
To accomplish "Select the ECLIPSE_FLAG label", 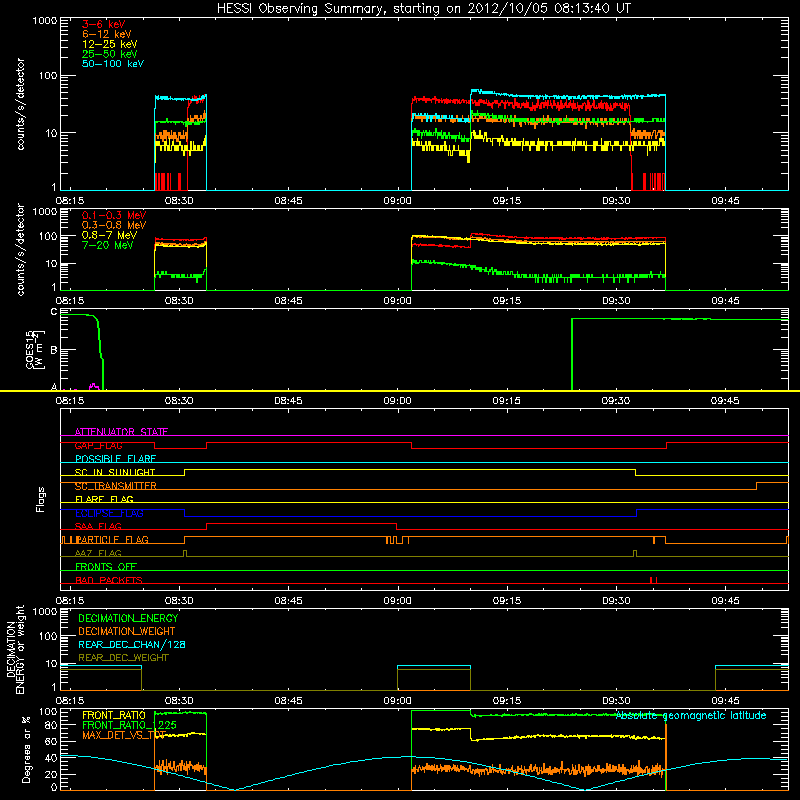I will pos(109,513).
